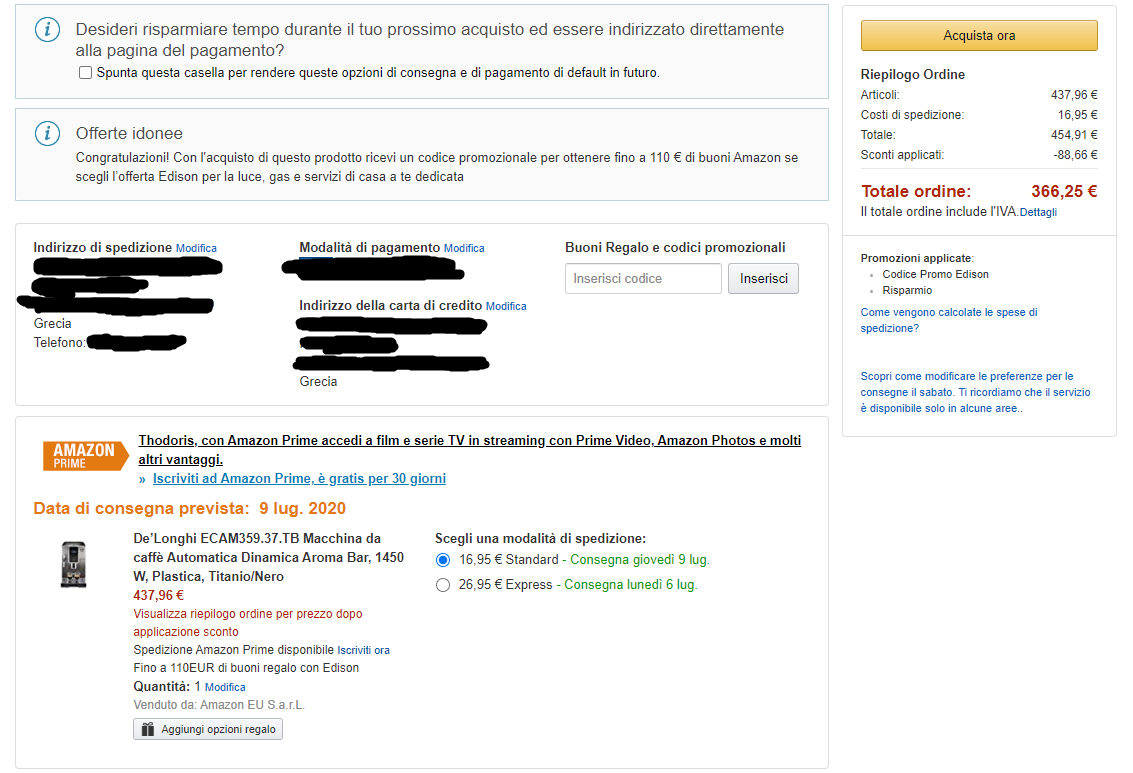Tick the default delivery and payment options checkbox
This screenshot has width=1133, height=773.
(x=85, y=72)
